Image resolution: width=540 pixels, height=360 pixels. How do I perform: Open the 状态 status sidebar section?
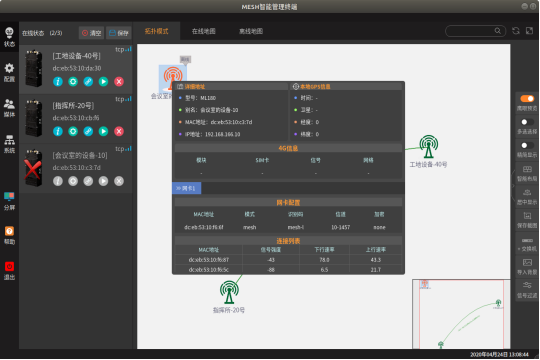pos(9,37)
